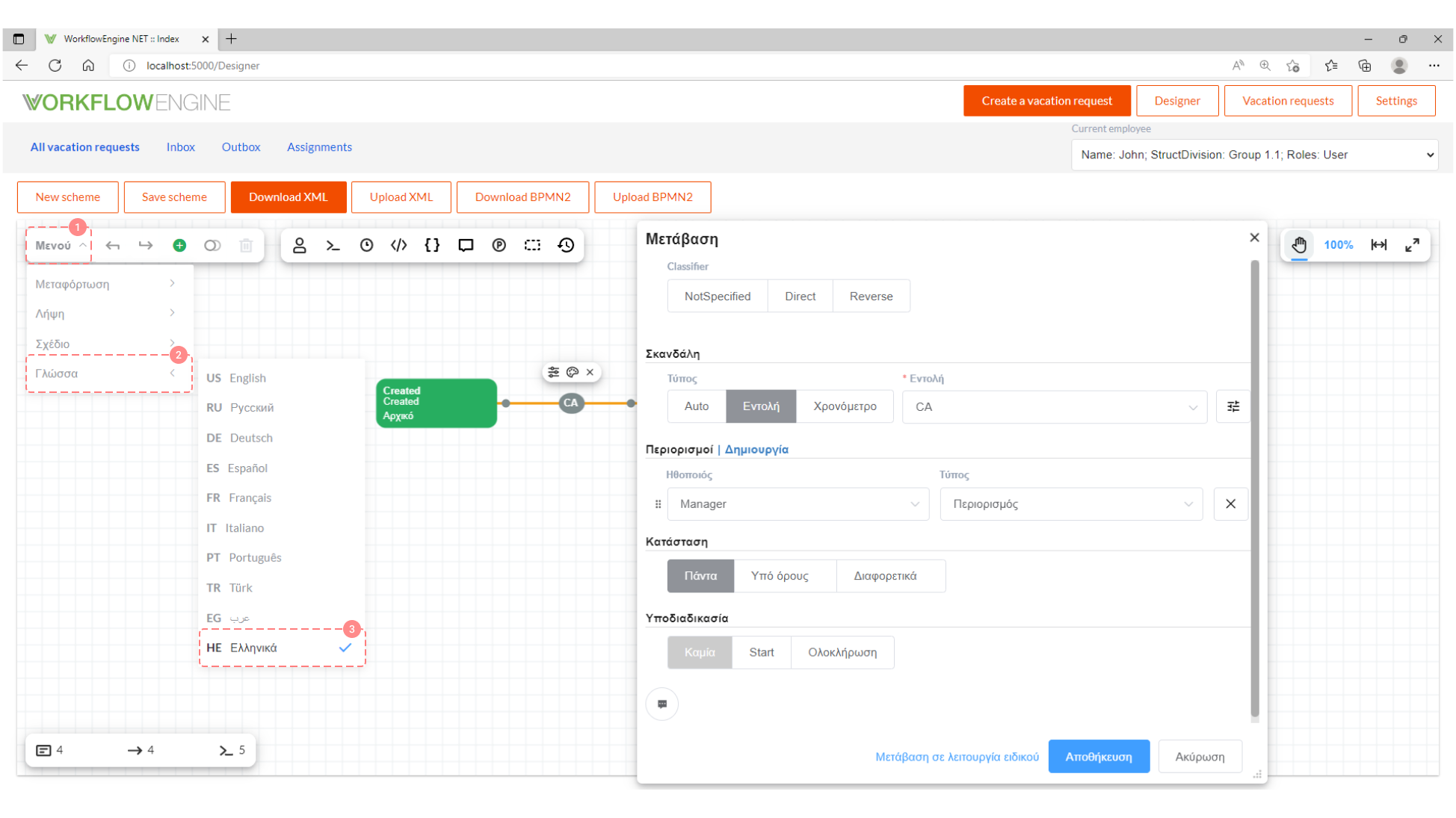The width and height of the screenshot is (1456, 818).
Task: Open Parameters via the circled P icon
Action: [x=499, y=245]
